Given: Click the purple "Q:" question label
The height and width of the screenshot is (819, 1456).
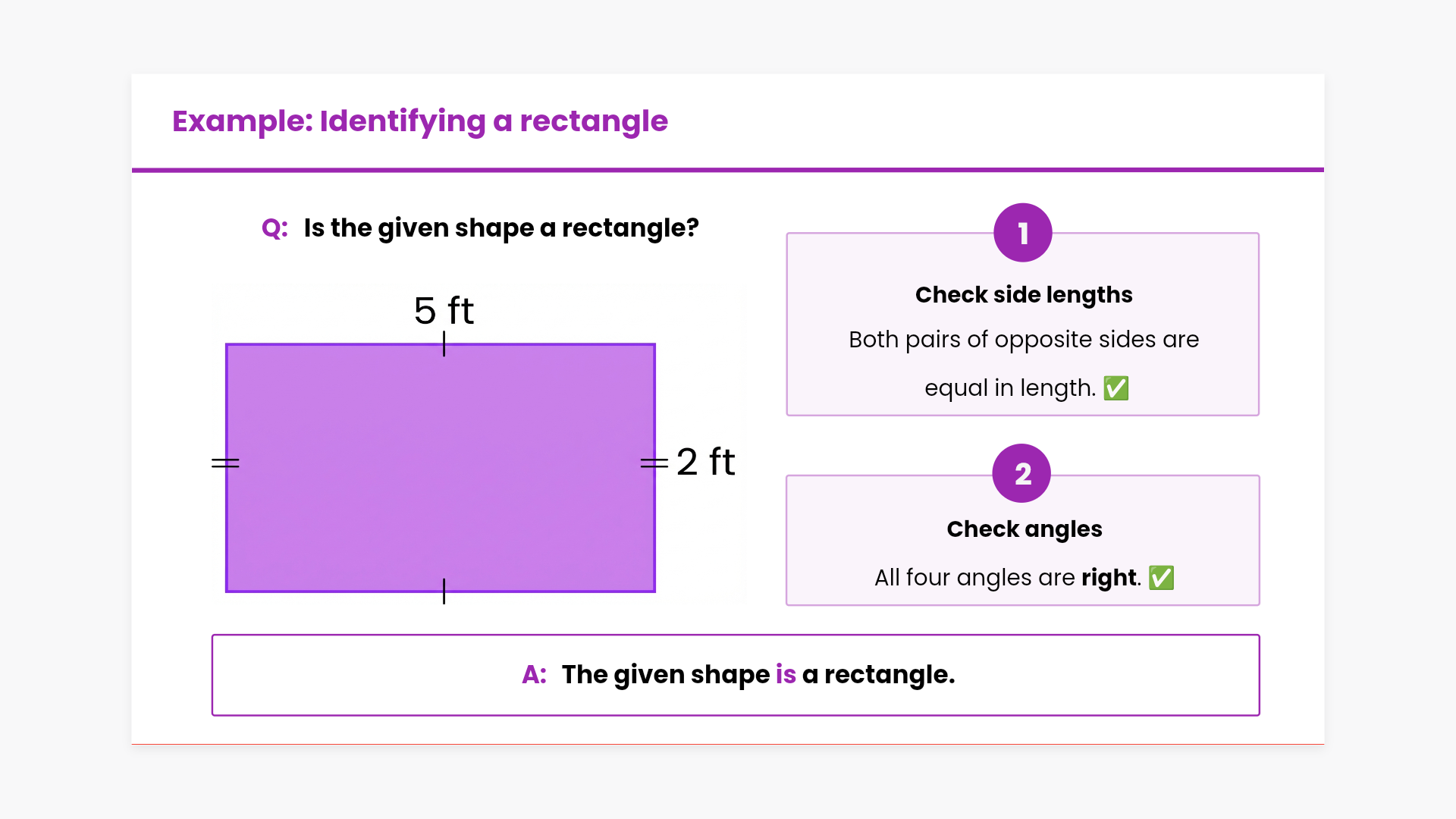Looking at the screenshot, I should click(x=275, y=228).
